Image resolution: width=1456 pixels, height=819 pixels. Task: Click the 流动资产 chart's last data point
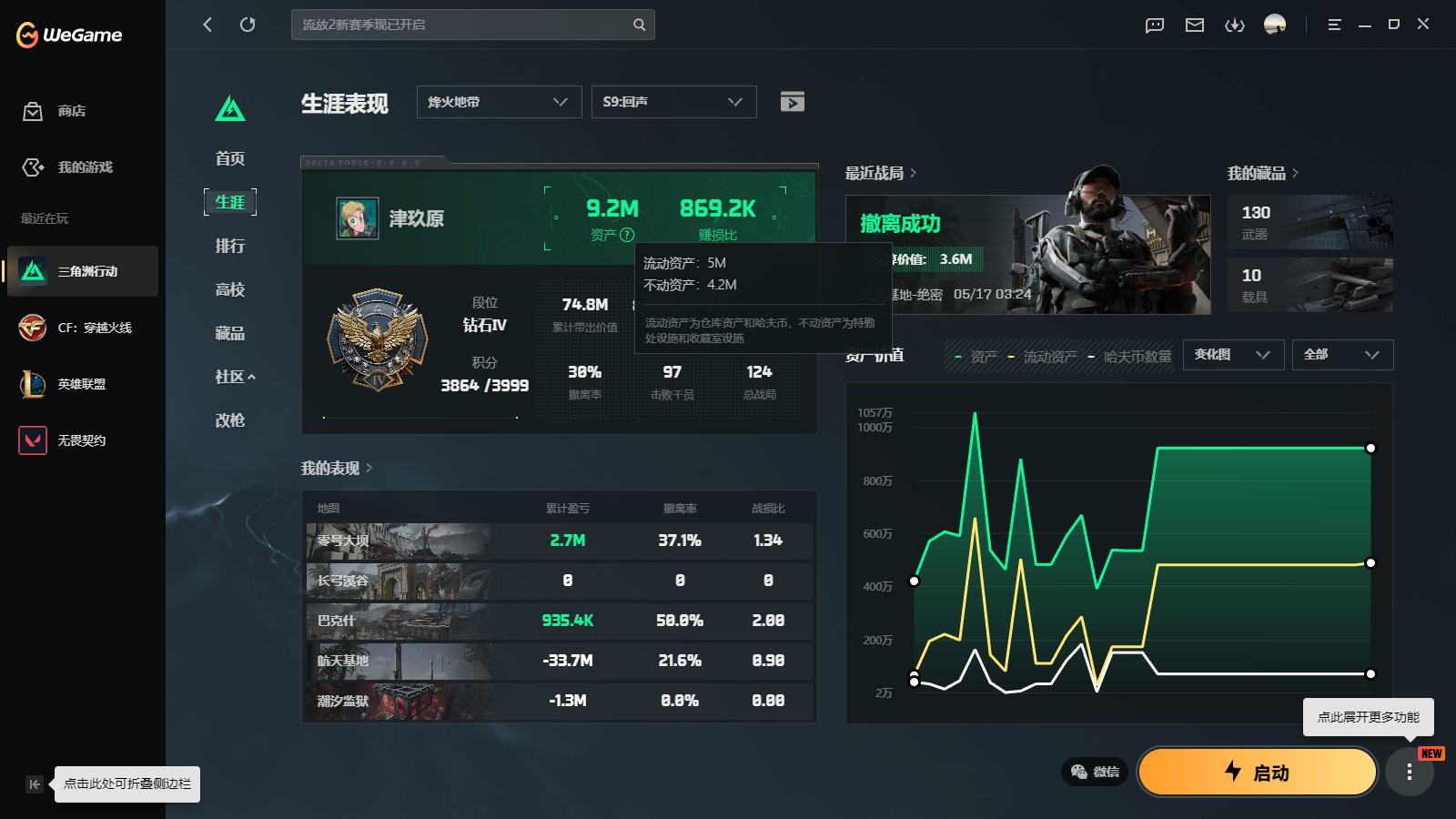1370,563
